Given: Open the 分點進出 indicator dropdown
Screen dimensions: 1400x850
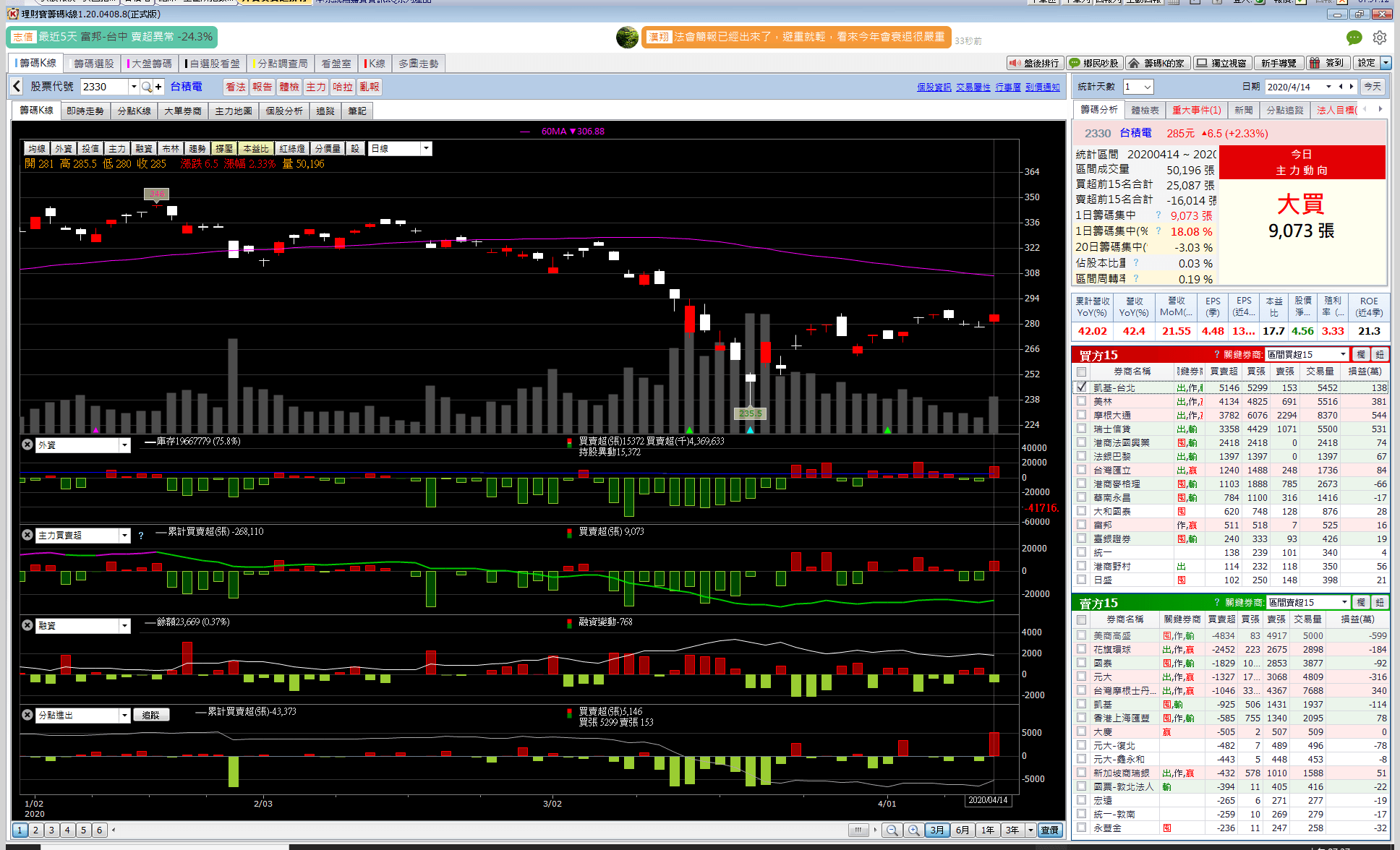Looking at the screenshot, I should pyautogui.click(x=124, y=716).
